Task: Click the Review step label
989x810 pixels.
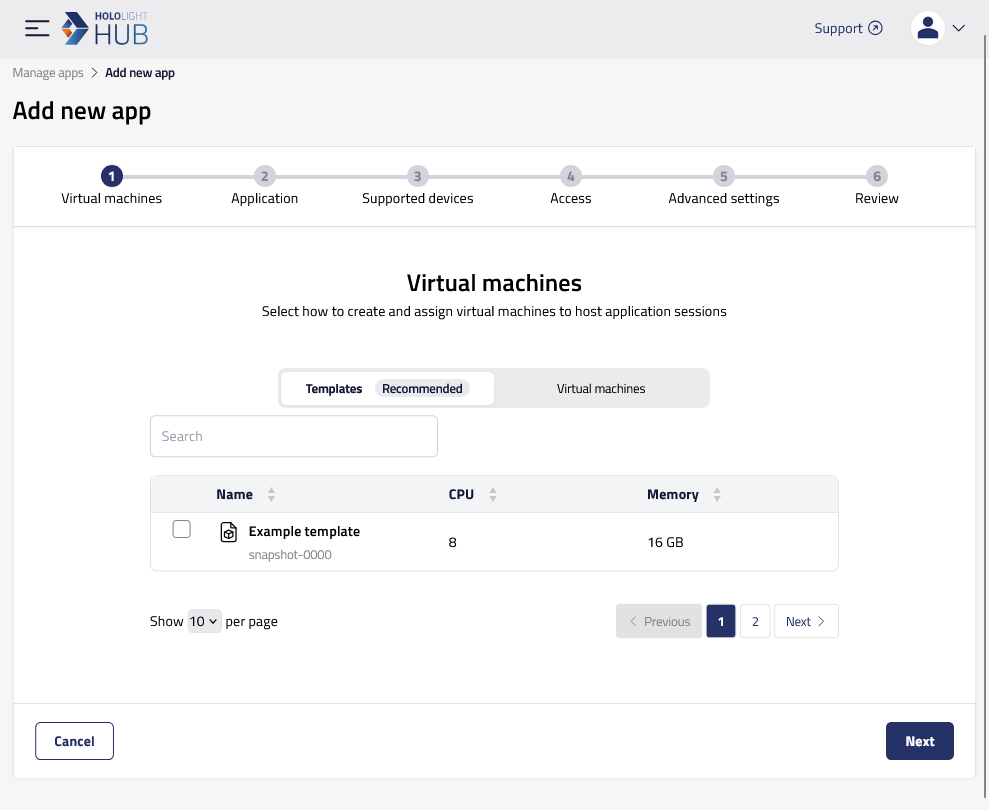Action: click(x=877, y=198)
